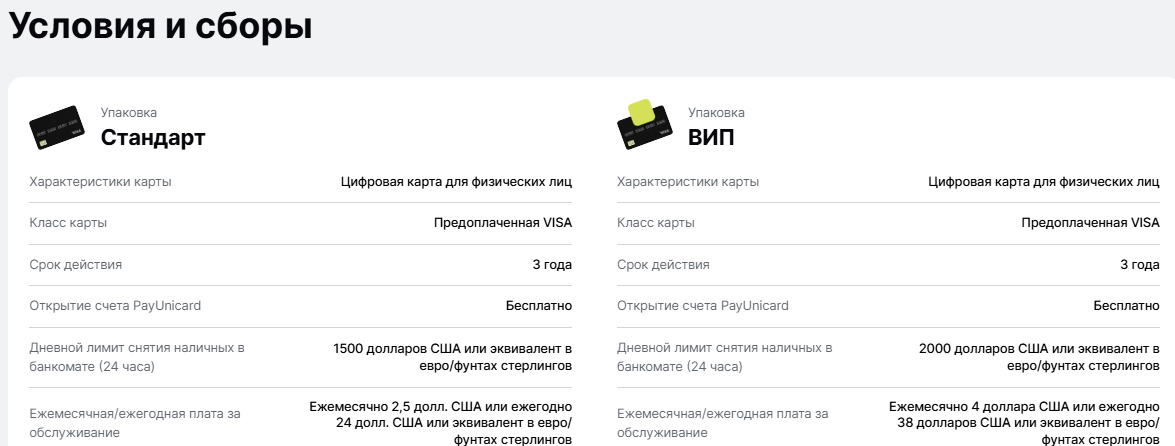Click the 1500 долларов США limit value
This screenshot has height=446, width=1175.
[453, 358]
